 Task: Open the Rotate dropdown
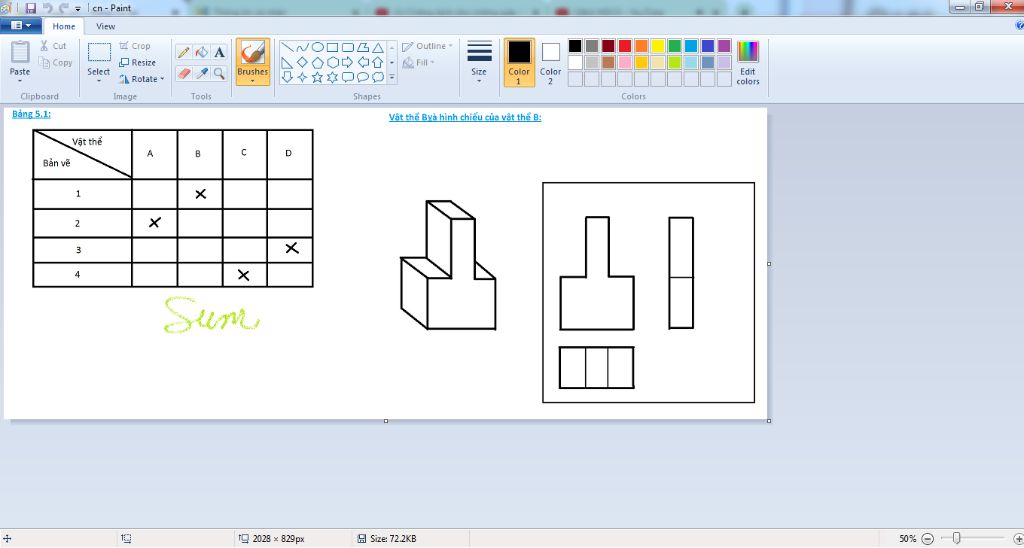tap(142, 79)
